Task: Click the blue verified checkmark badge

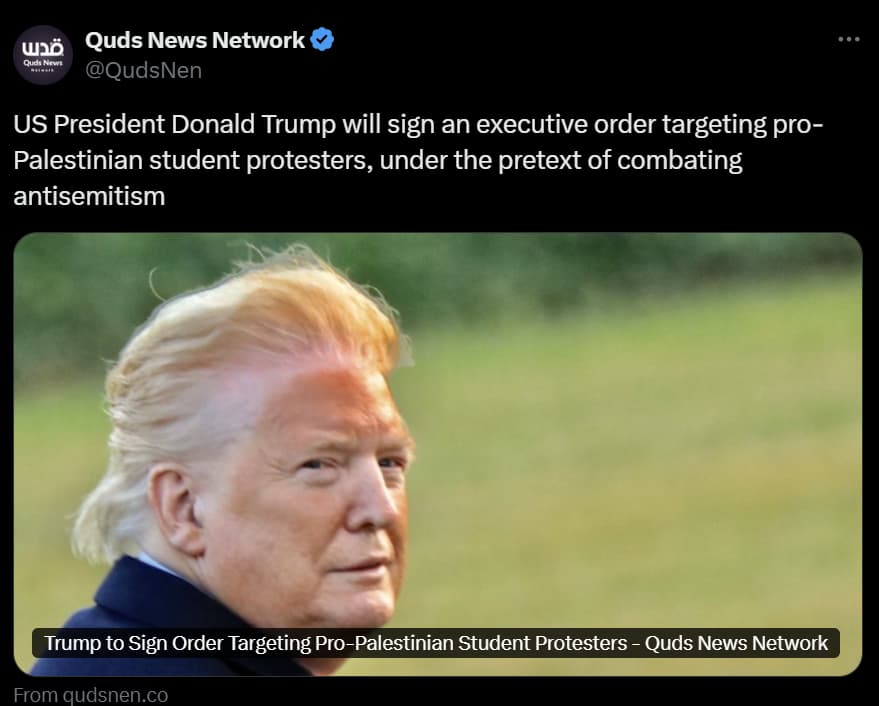Action: point(322,40)
